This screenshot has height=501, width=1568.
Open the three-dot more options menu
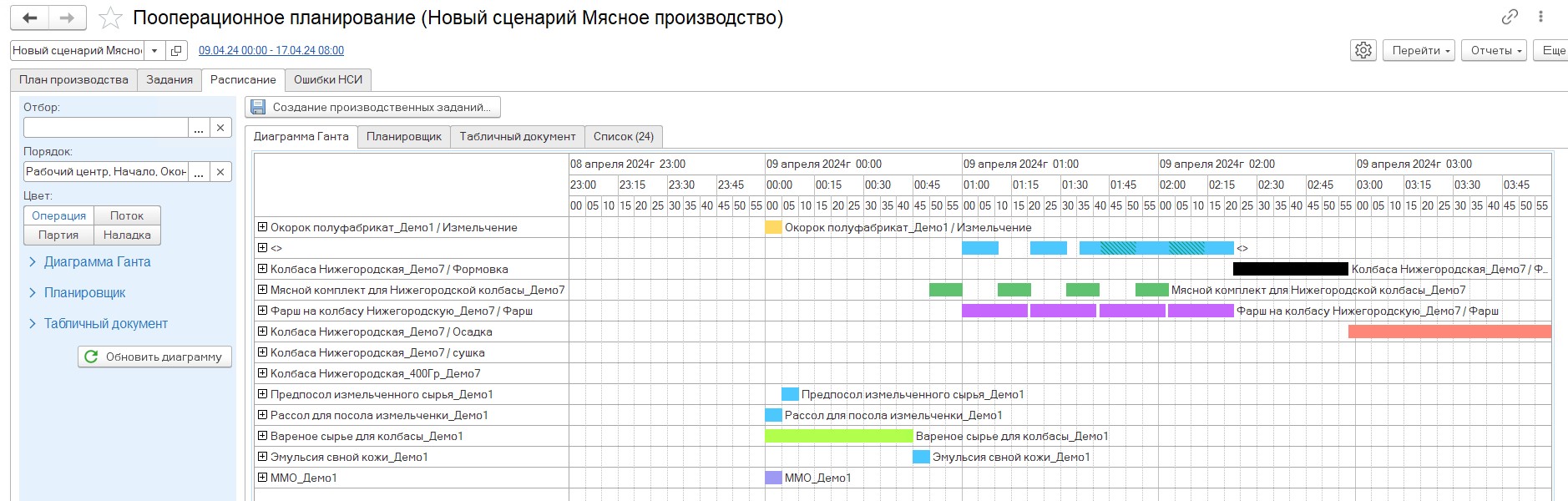click(x=1540, y=17)
